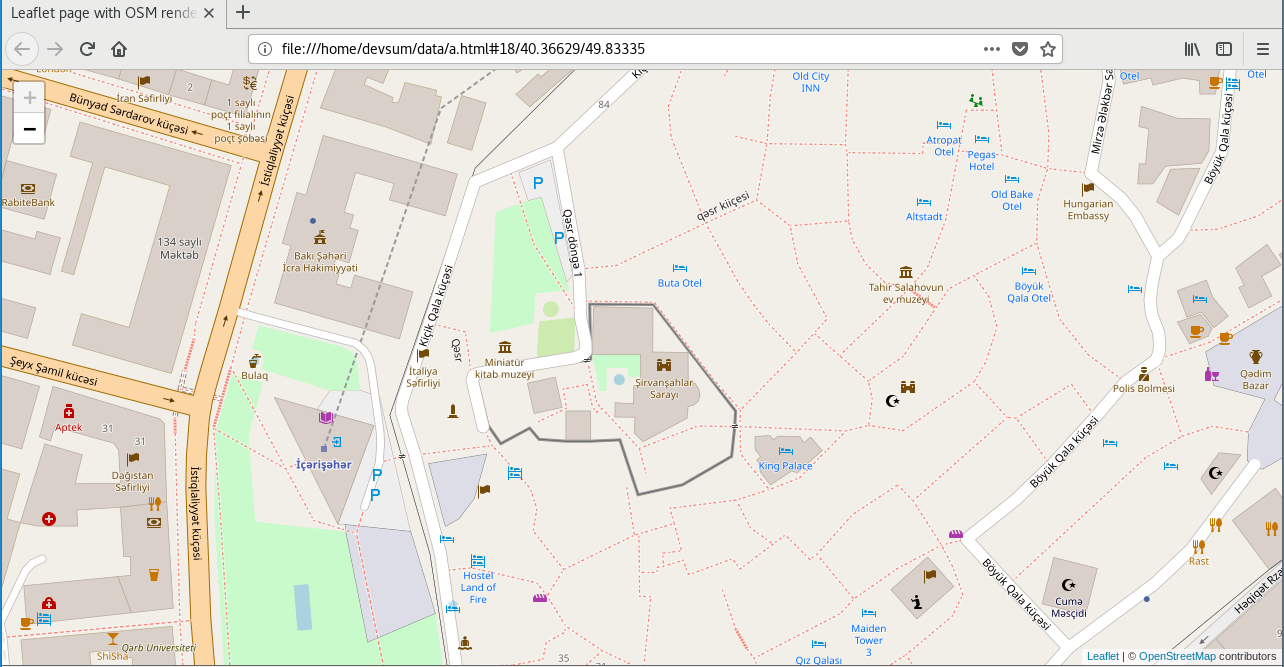1284x667 pixels.
Task: Click the Şeyx Şamil küçəsi street label
Action: pyautogui.click(x=53, y=371)
